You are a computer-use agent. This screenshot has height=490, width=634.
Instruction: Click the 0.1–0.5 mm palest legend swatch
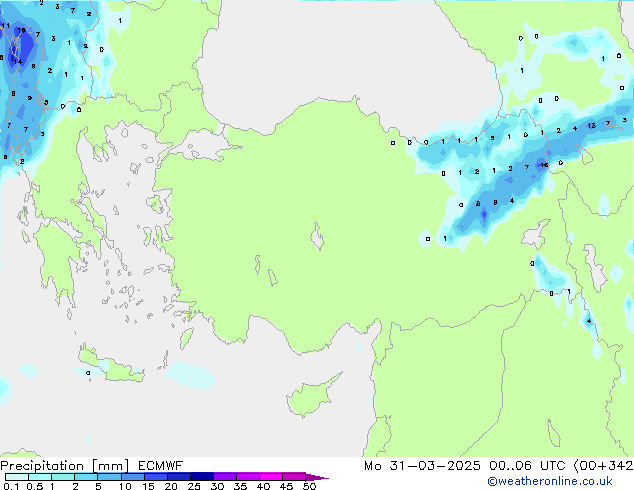tap(17, 477)
